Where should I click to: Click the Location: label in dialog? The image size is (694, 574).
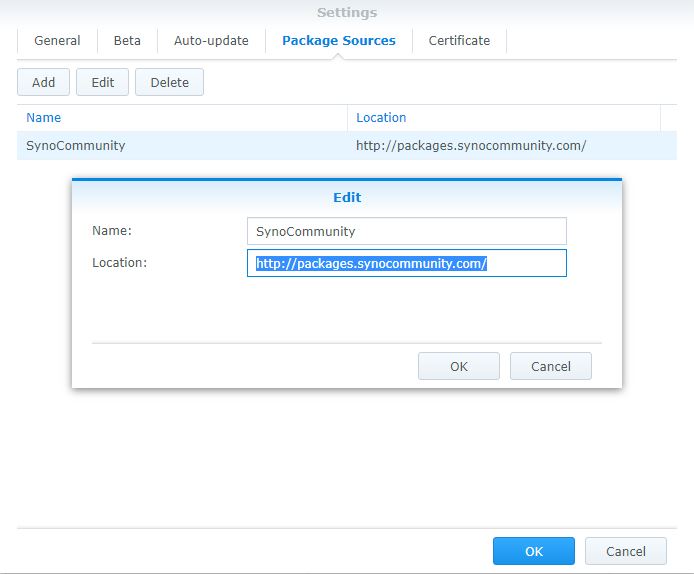coord(120,262)
